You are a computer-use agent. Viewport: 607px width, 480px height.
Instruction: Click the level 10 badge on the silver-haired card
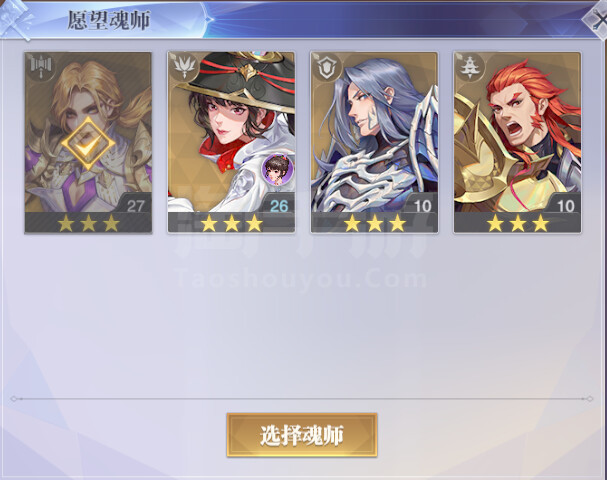(x=422, y=205)
